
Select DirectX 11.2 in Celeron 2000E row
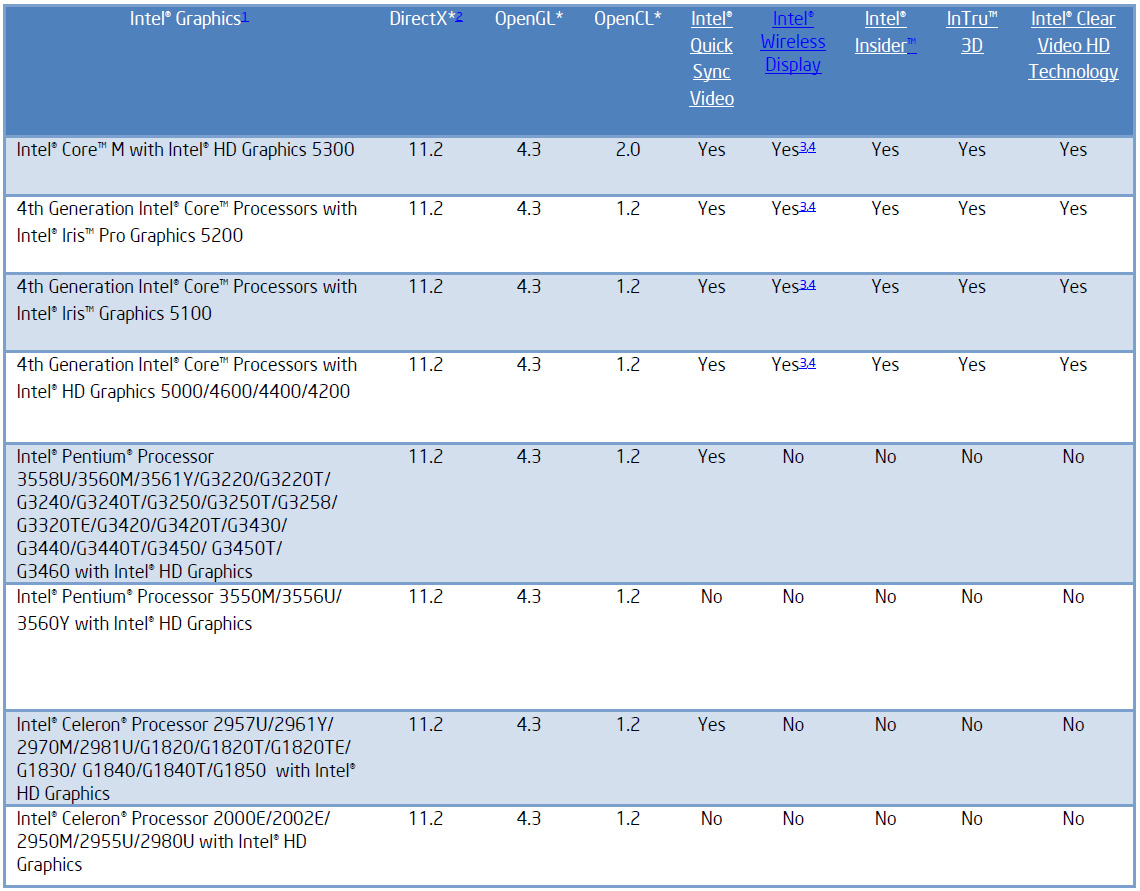pos(425,818)
